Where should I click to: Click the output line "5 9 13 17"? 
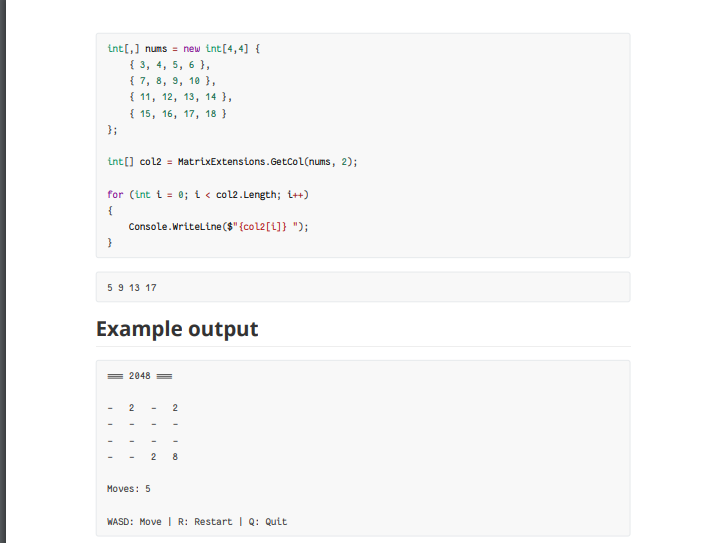[132, 288]
